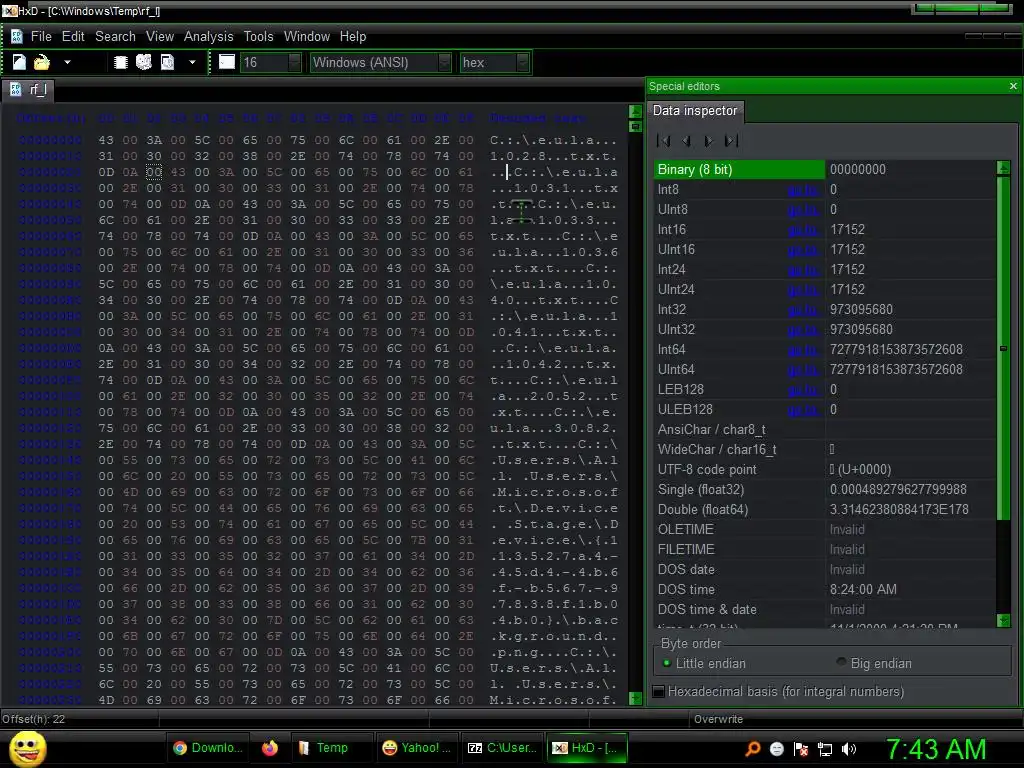This screenshot has width=1024, height=768.
Task: Switch to Yahoo! Messenger taskbar button
Action: coord(417,748)
